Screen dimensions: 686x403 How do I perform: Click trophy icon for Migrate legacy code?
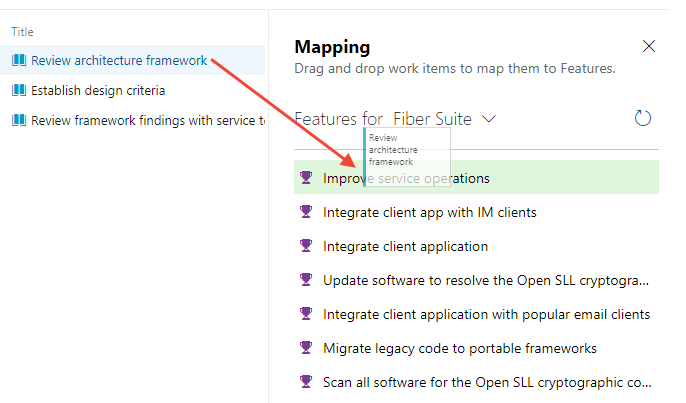306,348
